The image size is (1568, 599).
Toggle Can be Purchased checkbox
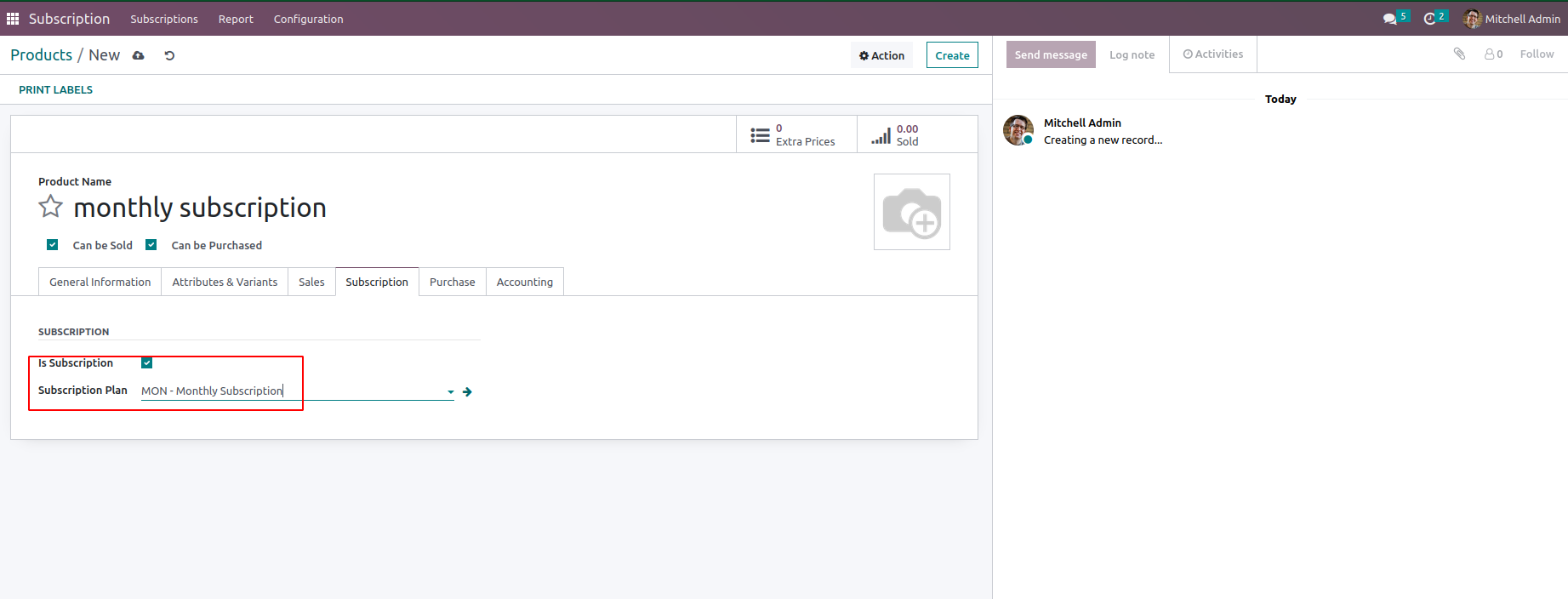(x=151, y=245)
